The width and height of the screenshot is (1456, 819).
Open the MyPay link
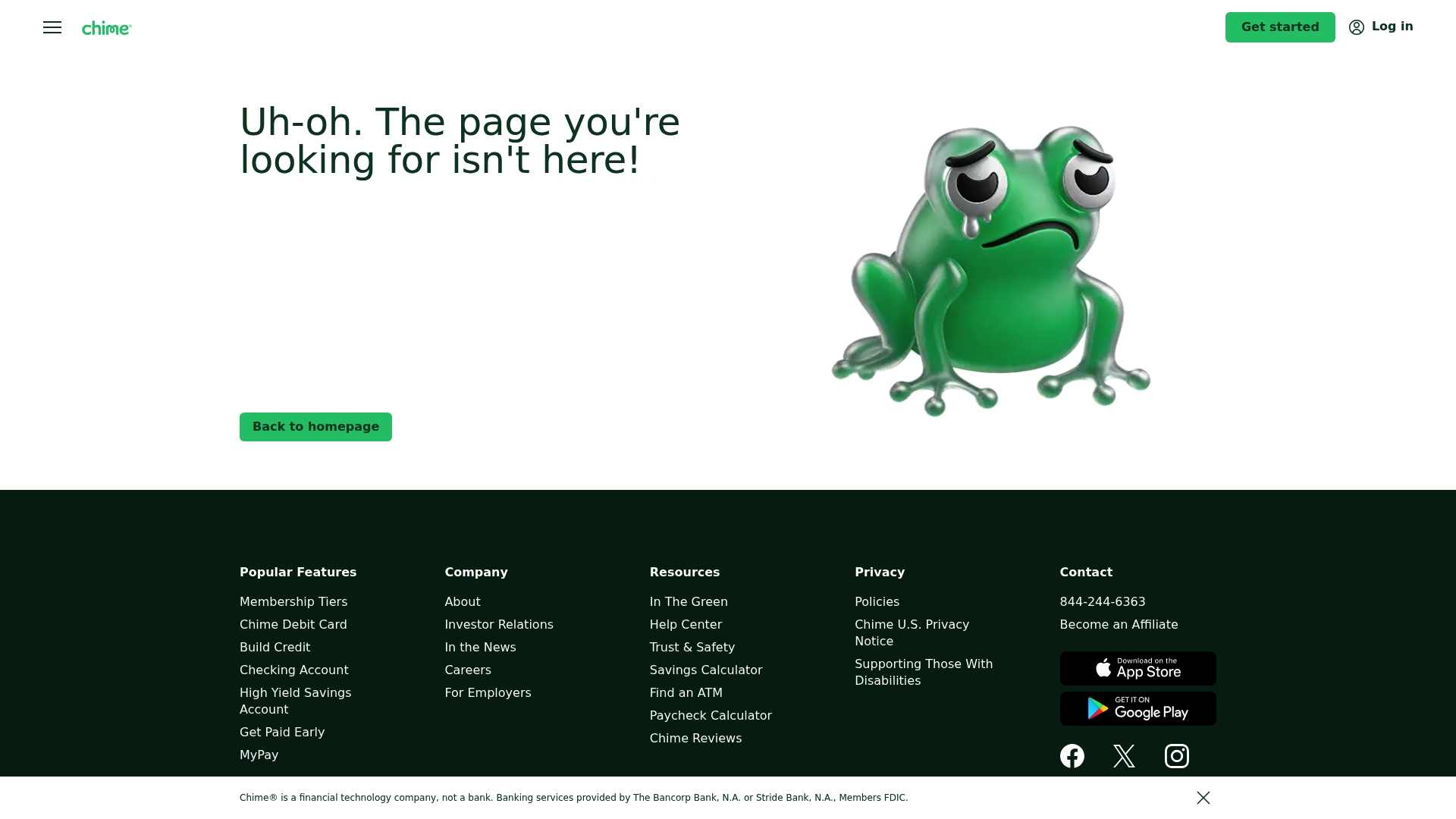[x=259, y=755]
